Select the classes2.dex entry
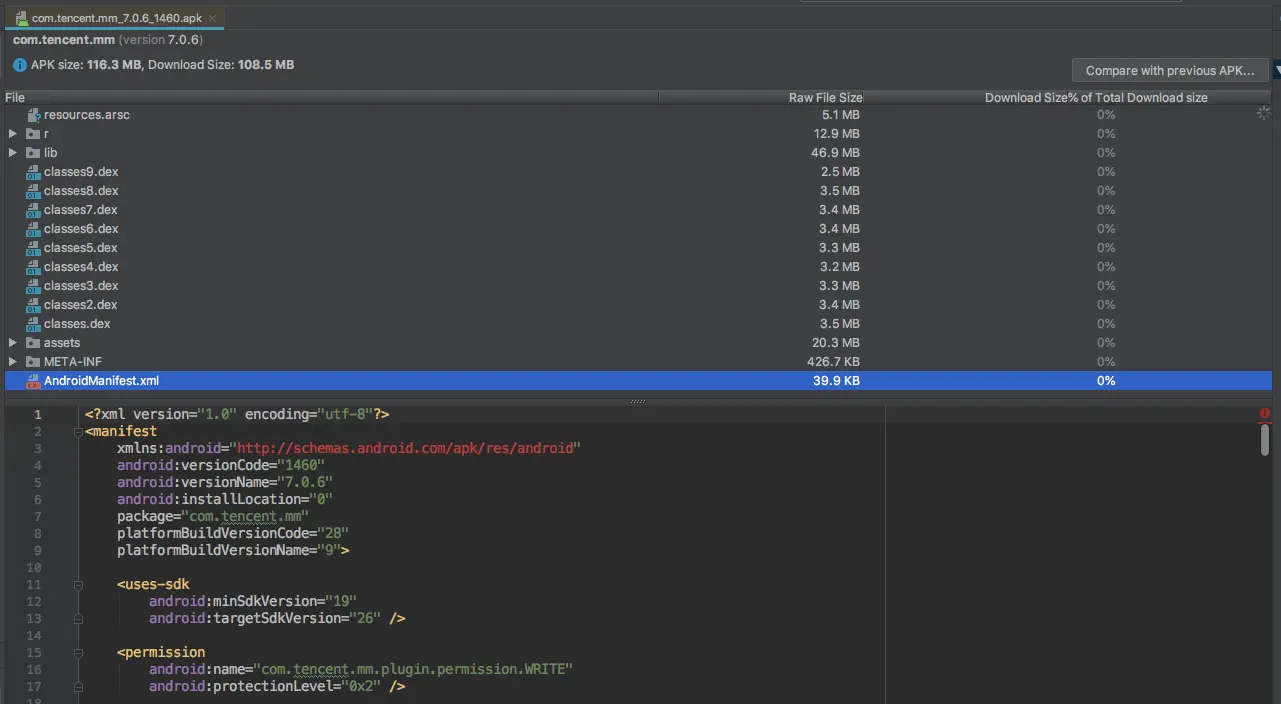This screenshot has width=1281, height=704. pyautogui.click(x=81, y=305)
